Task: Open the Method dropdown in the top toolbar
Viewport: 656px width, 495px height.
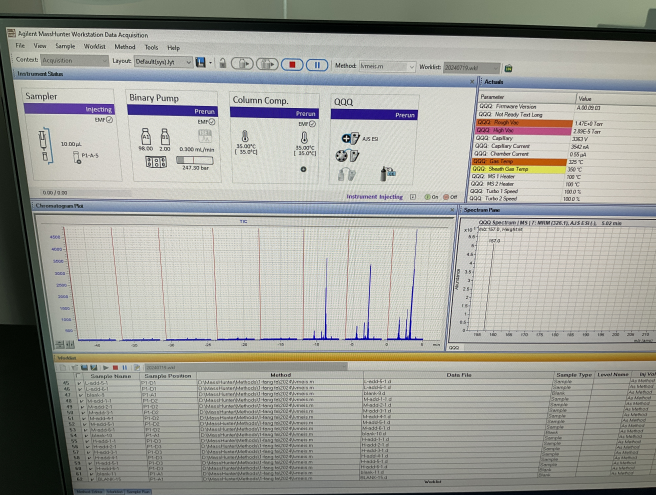Action: click(x=387, y=66)
